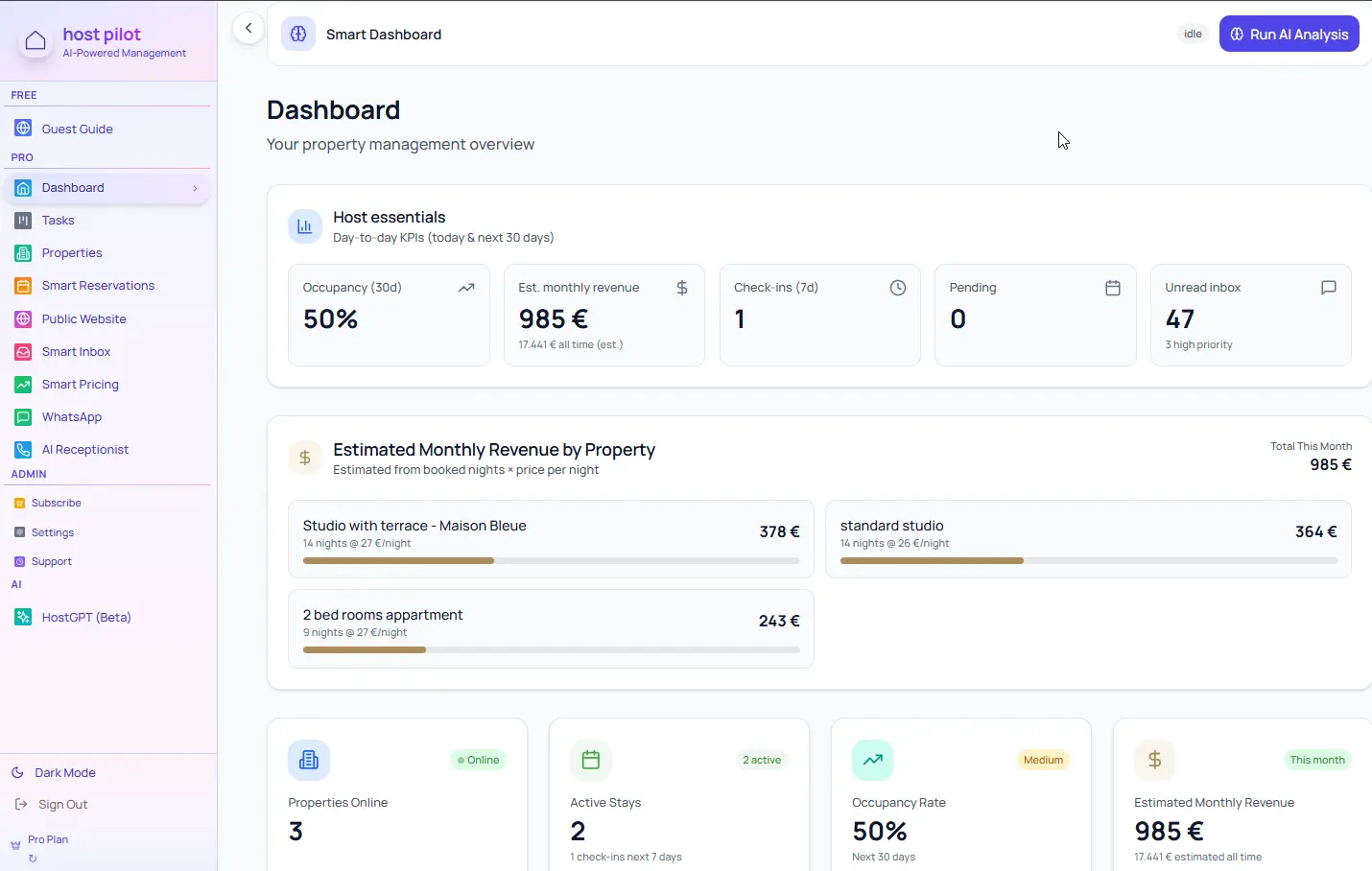Open the Smart Inbox
The height and width of the screenshot is (871, 1372).
(76, 352)
